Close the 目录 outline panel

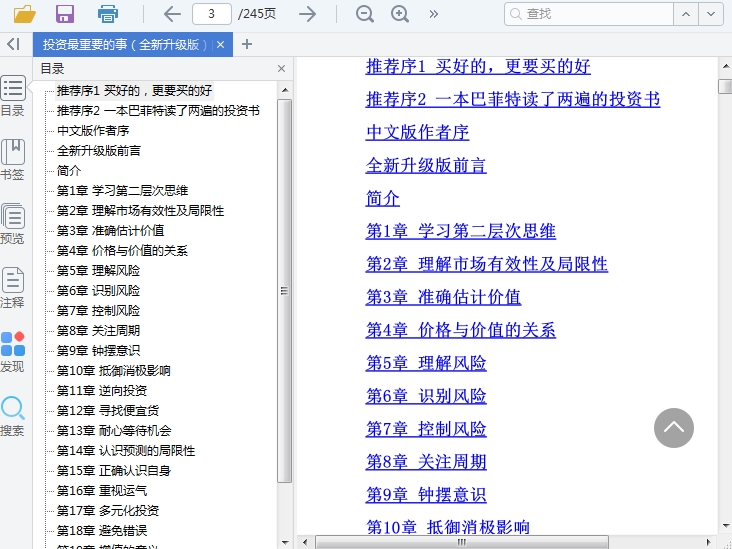(281, 69)
